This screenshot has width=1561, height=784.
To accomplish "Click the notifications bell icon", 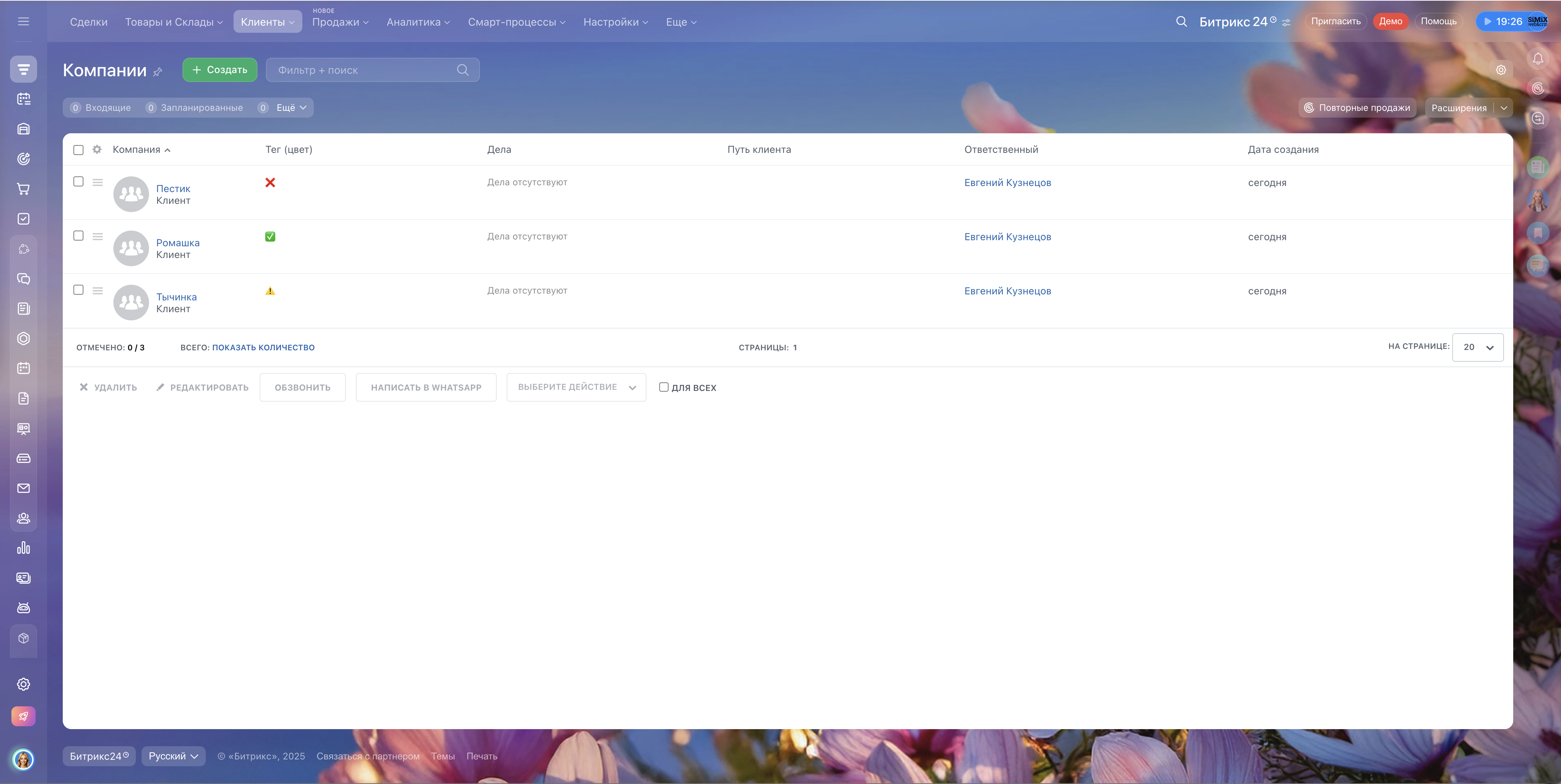I will click(x=1537, y=59).
